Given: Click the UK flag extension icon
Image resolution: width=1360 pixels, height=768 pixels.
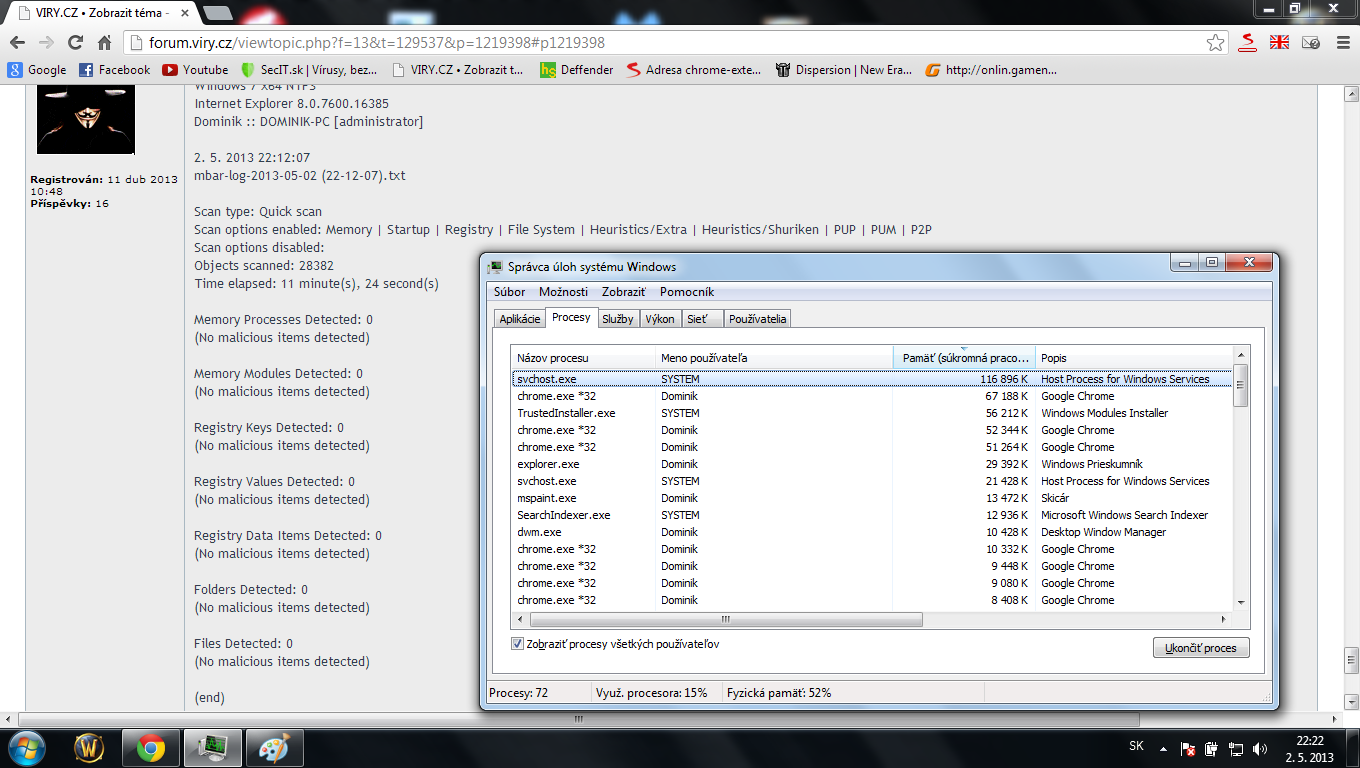Looking at the screenshot, I should [1279, 43].
